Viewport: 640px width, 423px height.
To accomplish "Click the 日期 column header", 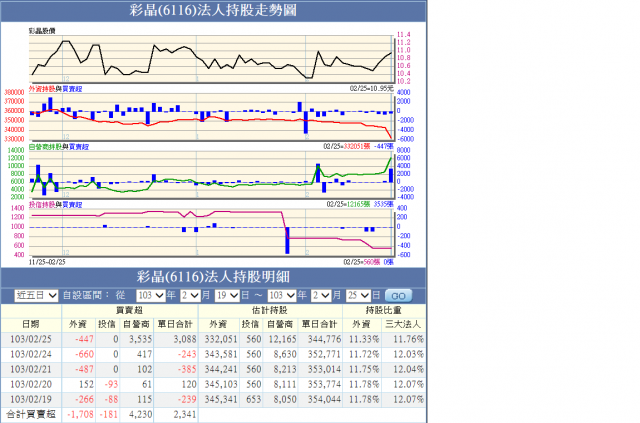I will click(x=31, y=324).
